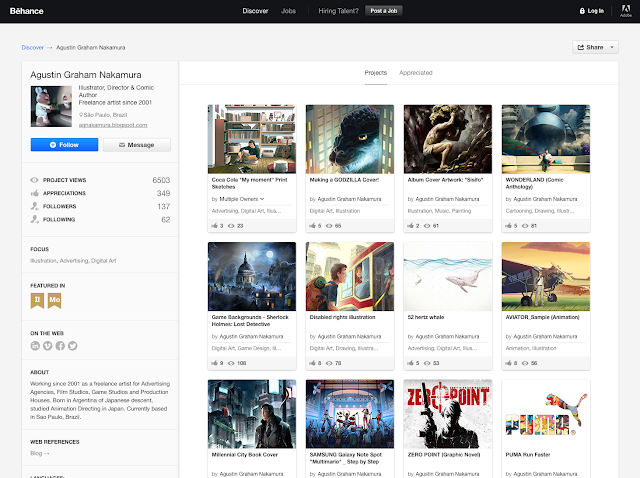Image resolution: width=640 pixels, height=478 pixels.
Task: Open the PUMA Run Faster thumbnail
Action: [546, 414]
